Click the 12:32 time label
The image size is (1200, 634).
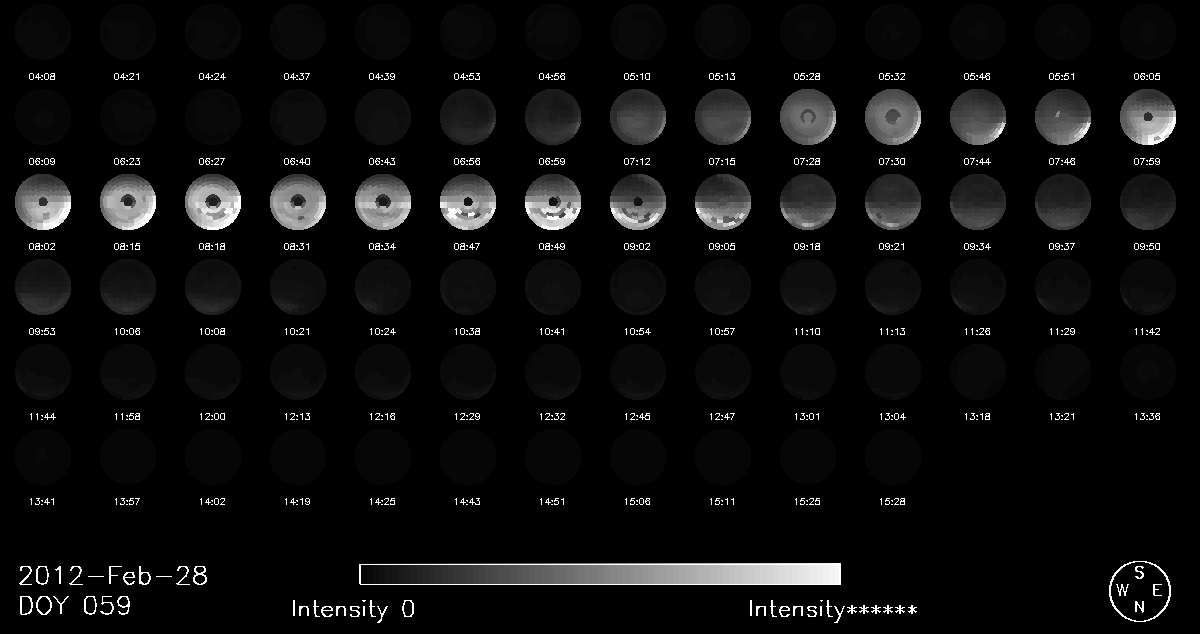pos(553,416)
